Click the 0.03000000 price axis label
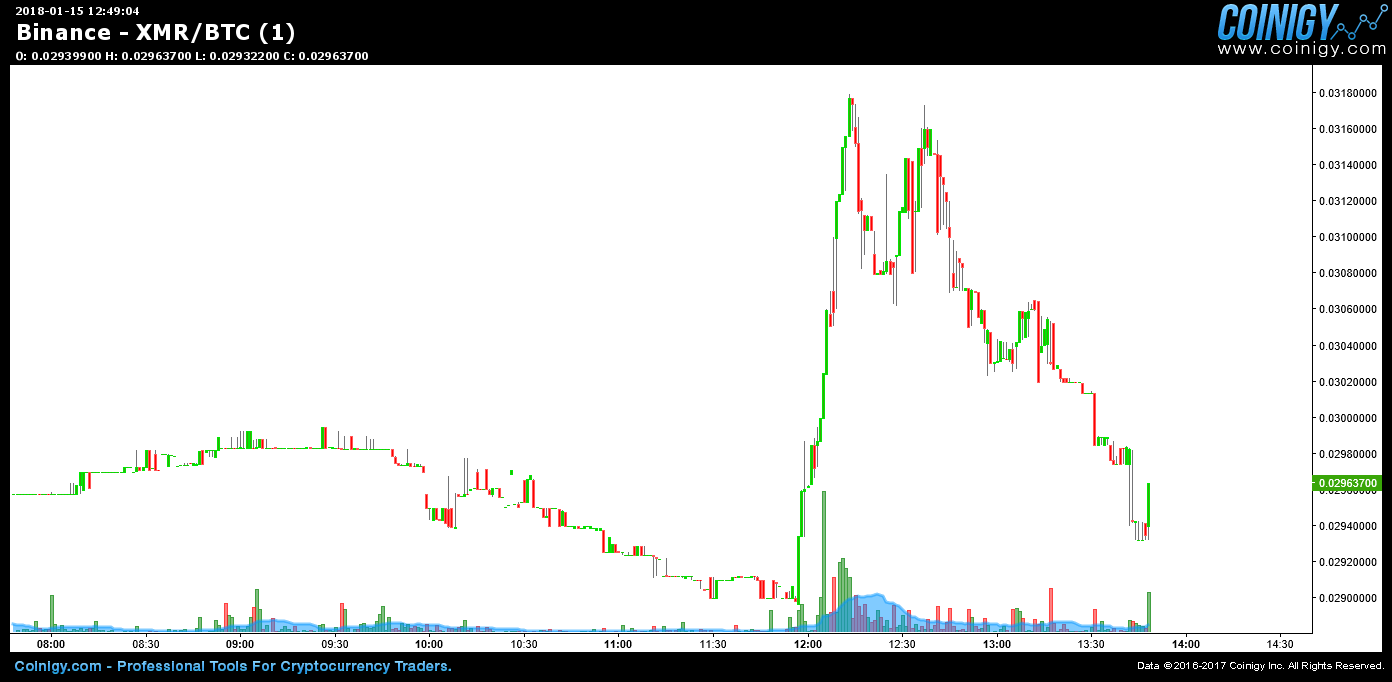This screenshot has width=1392, height=682. point(1350,418)
